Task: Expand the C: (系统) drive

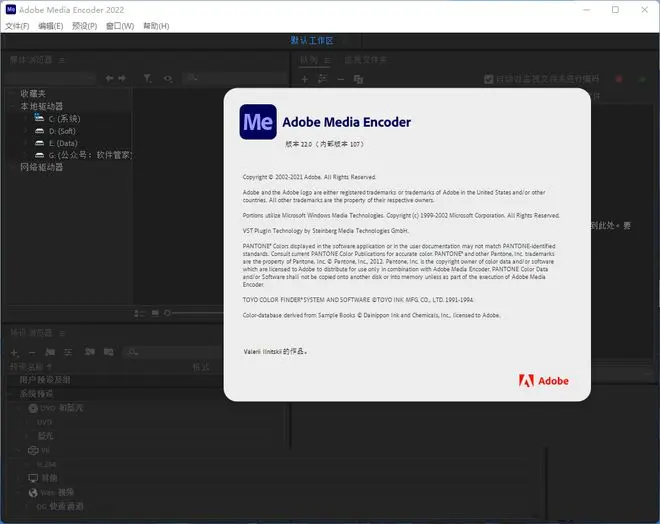Action: tap(26, 118)
